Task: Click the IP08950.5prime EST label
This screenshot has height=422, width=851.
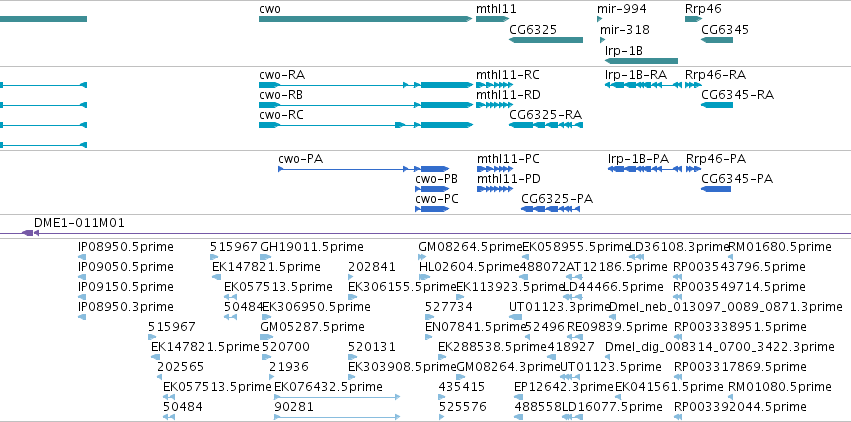Action: (x=126, y=247)
